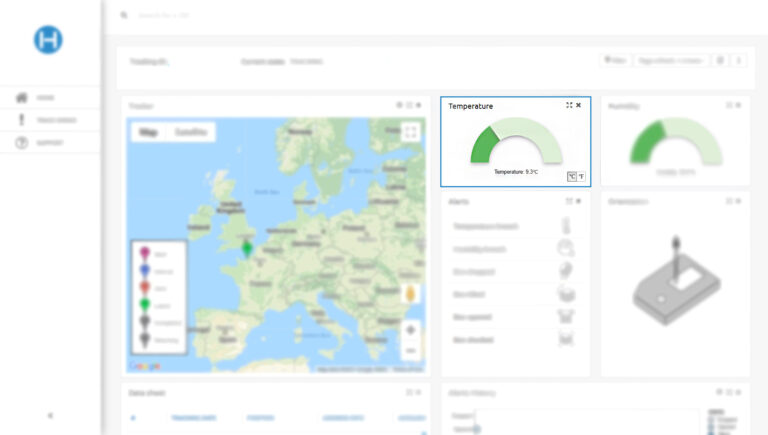Switch temperature unit to Fahrenheit

(581, 176)
